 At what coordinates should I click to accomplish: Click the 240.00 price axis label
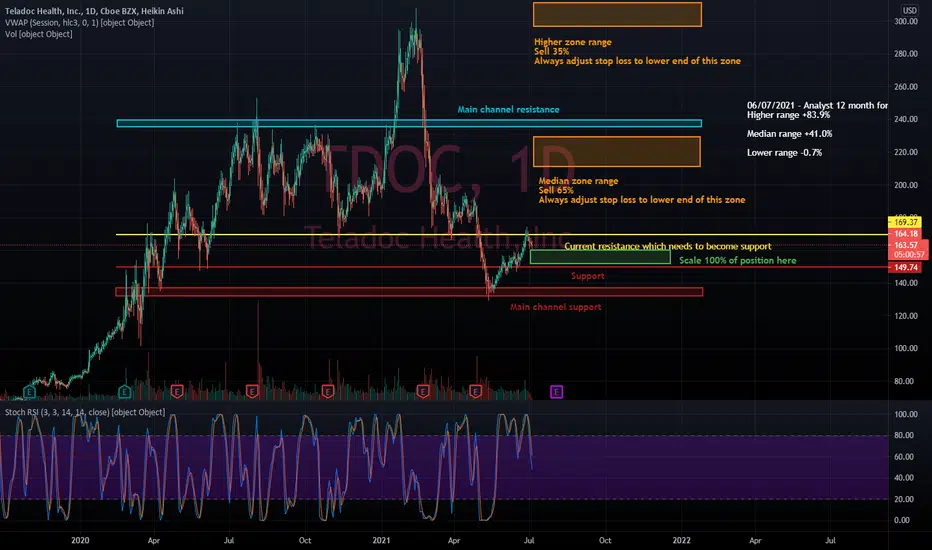906,120
